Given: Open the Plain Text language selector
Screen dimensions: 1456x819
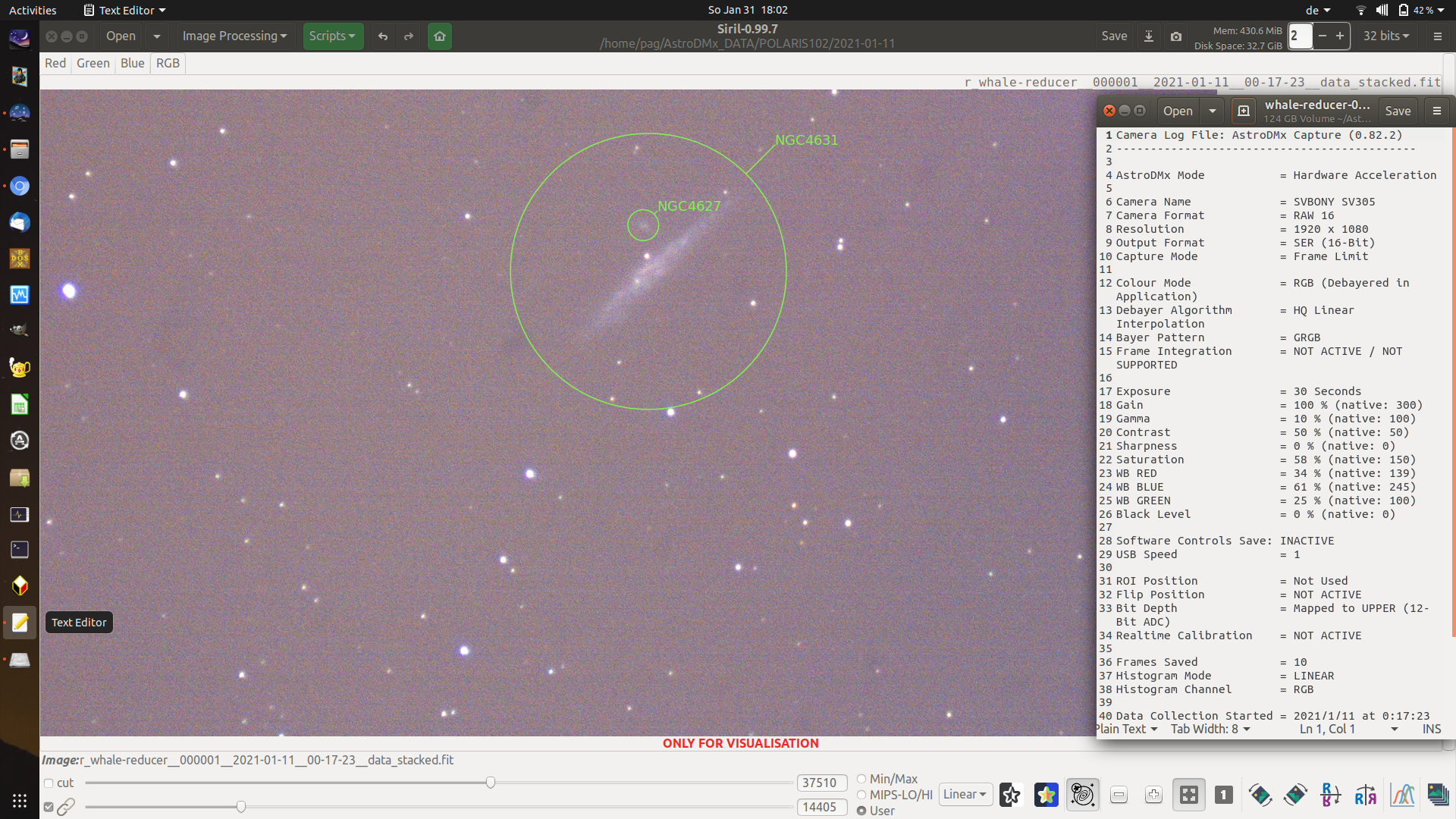Looking at the screenshot, I should coord(1127,729).
